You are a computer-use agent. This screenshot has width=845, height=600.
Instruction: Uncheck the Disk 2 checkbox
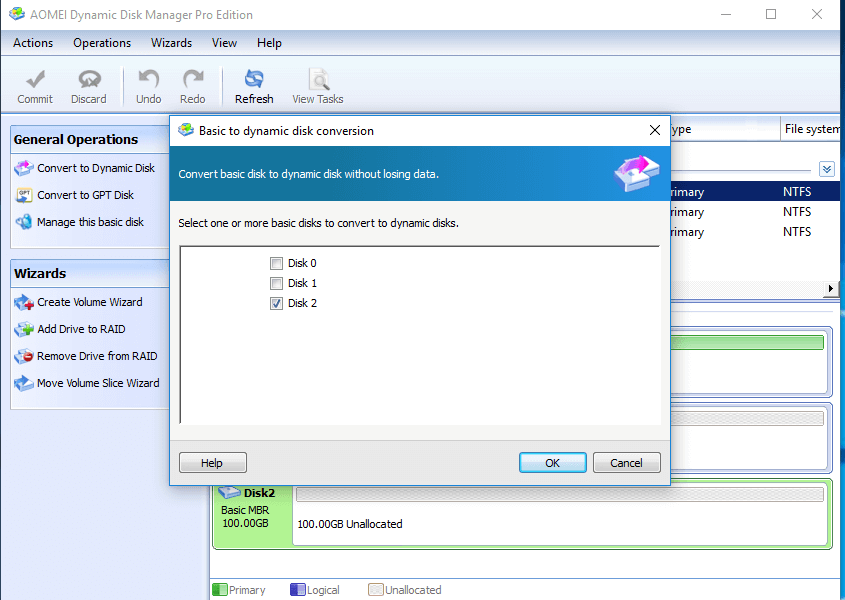tap(276, 303)
